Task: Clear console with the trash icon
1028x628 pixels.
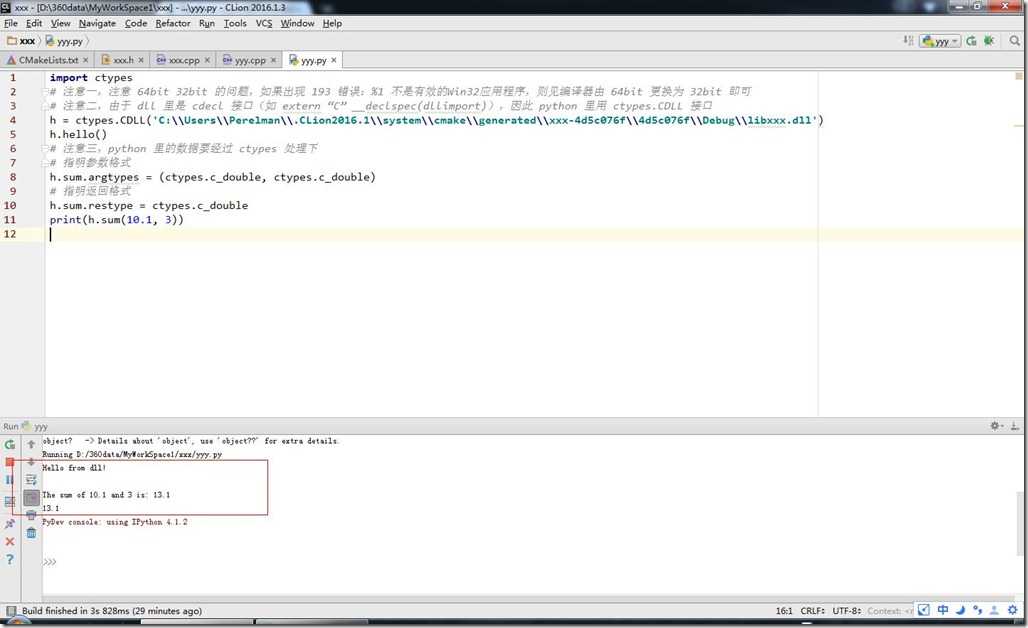Action: point(31,533)
